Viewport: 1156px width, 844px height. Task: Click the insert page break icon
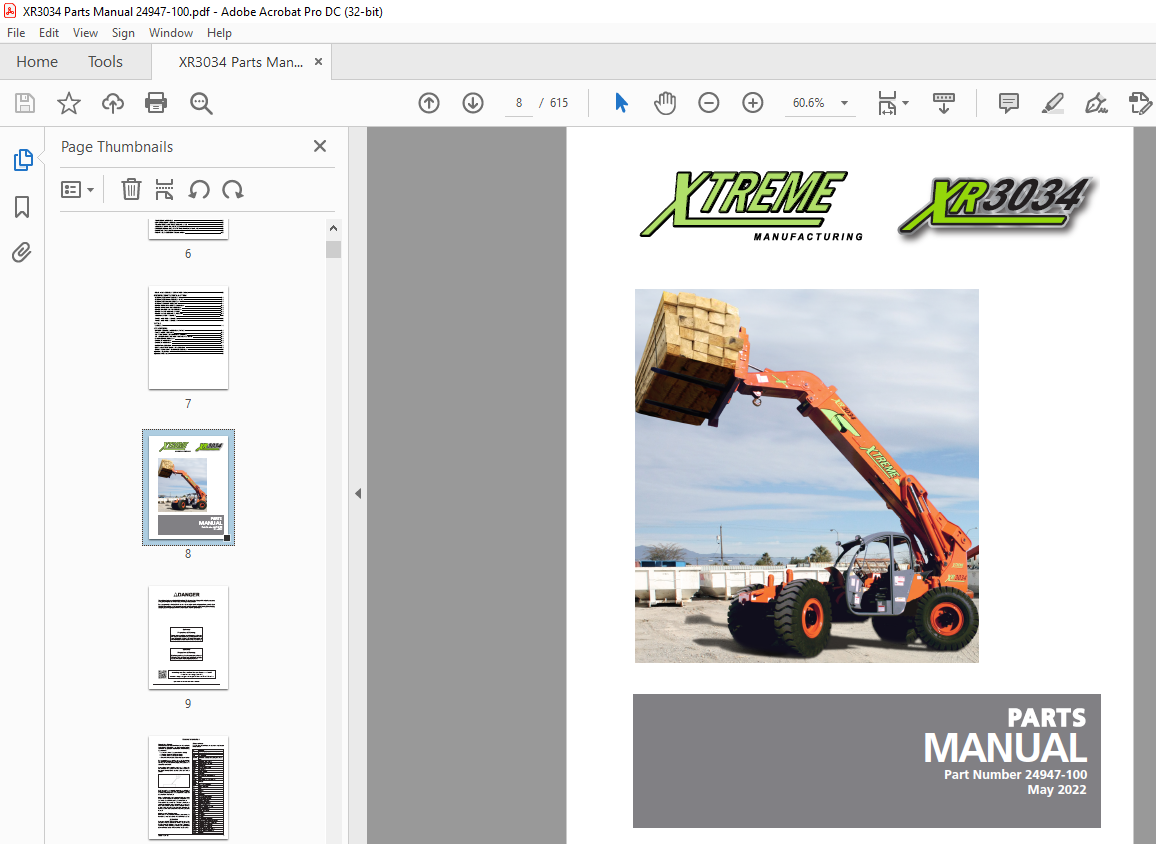(x=164, y=189)
